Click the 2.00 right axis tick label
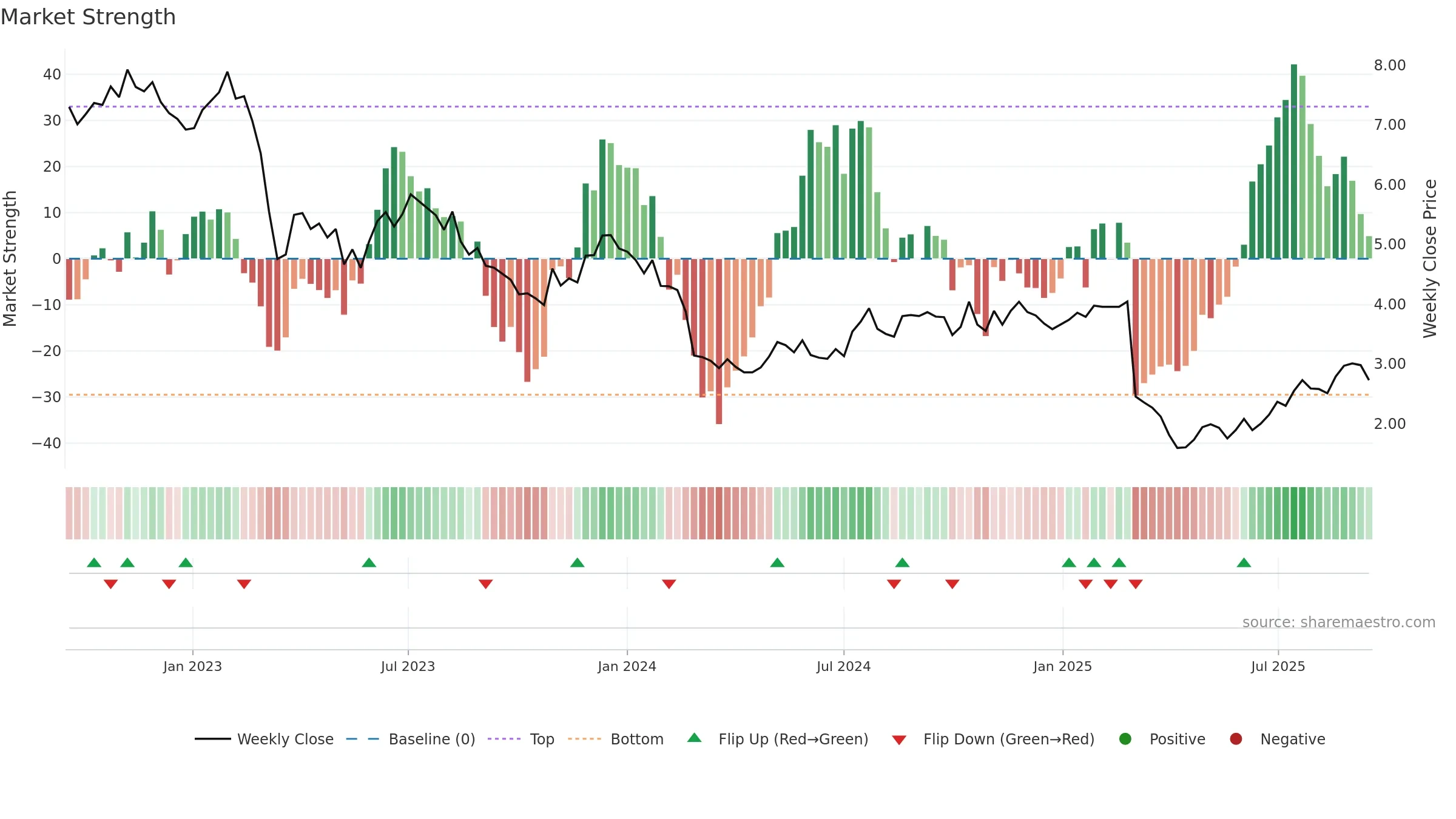This screenshot has height=819, width=1456. coord(1390,423)
